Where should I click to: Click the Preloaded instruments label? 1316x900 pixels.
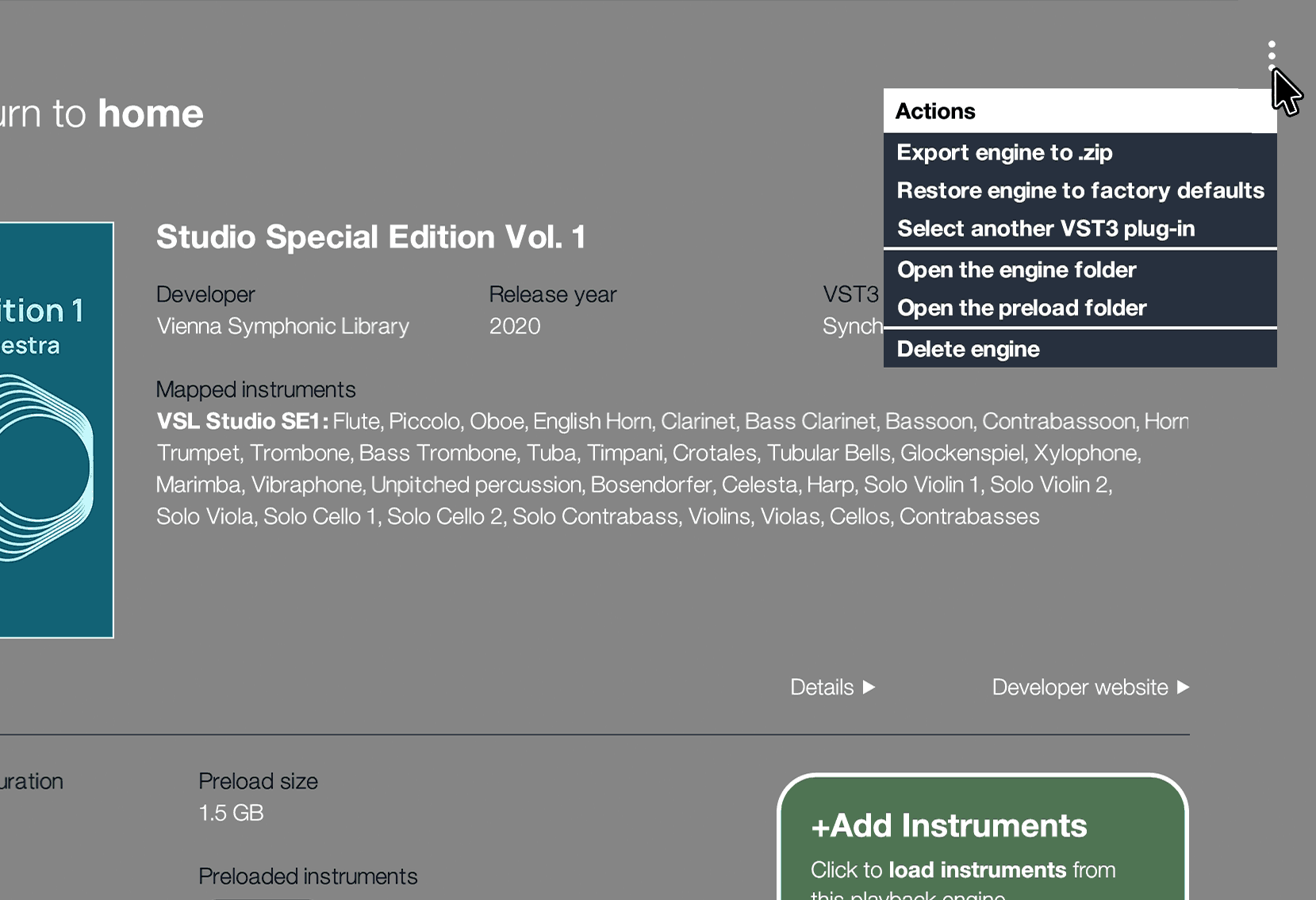point(308,876)
